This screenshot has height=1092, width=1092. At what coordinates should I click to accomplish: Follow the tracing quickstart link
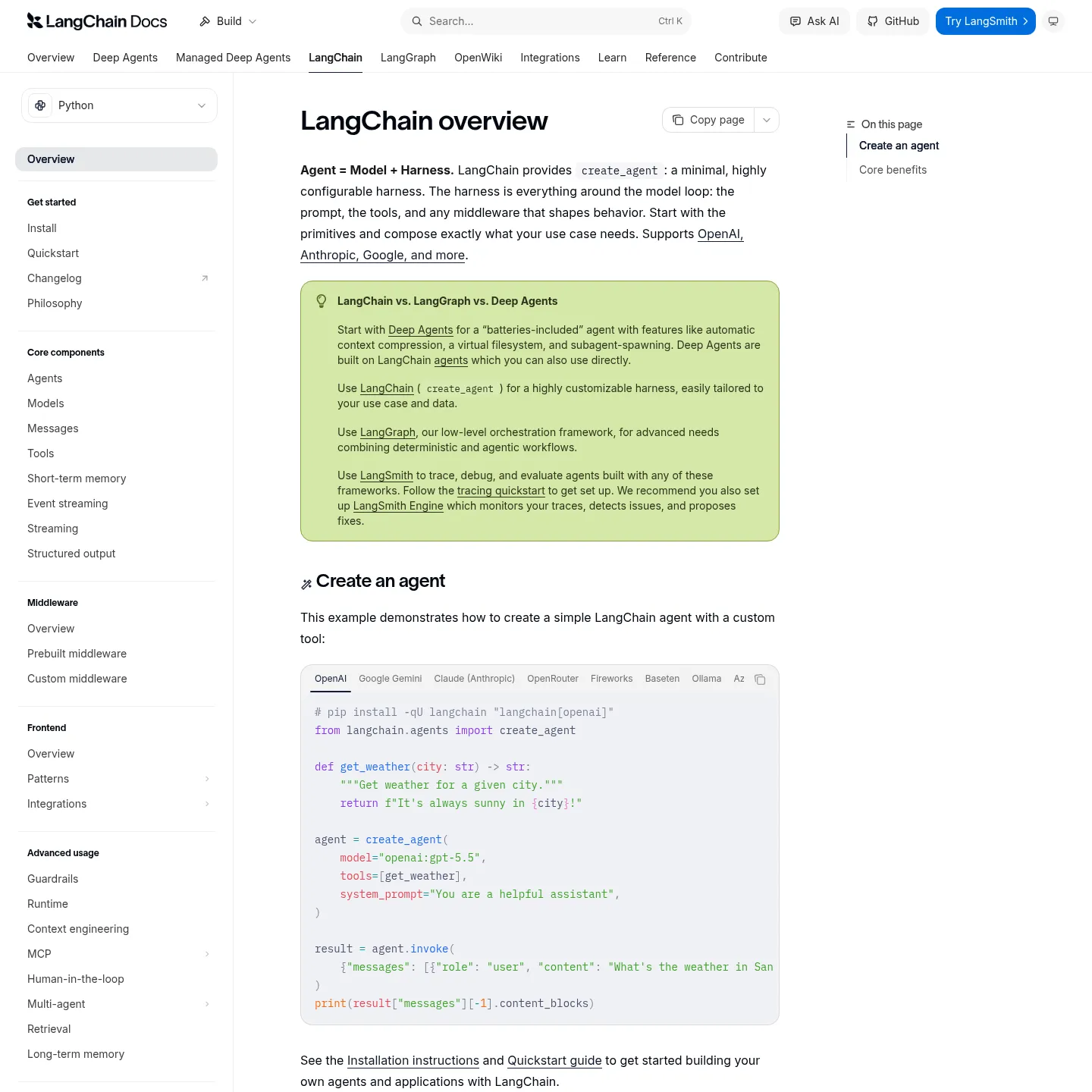(x=501, y=491)
